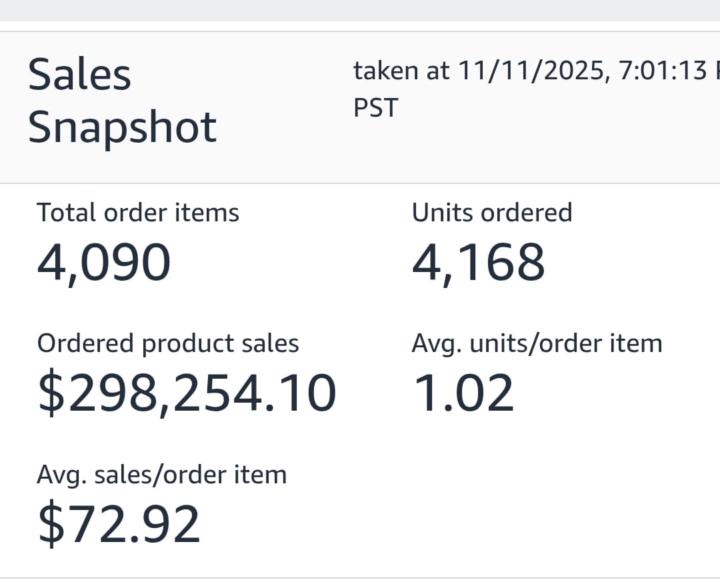Click the 4,090 total order items value

pos(104,263)
